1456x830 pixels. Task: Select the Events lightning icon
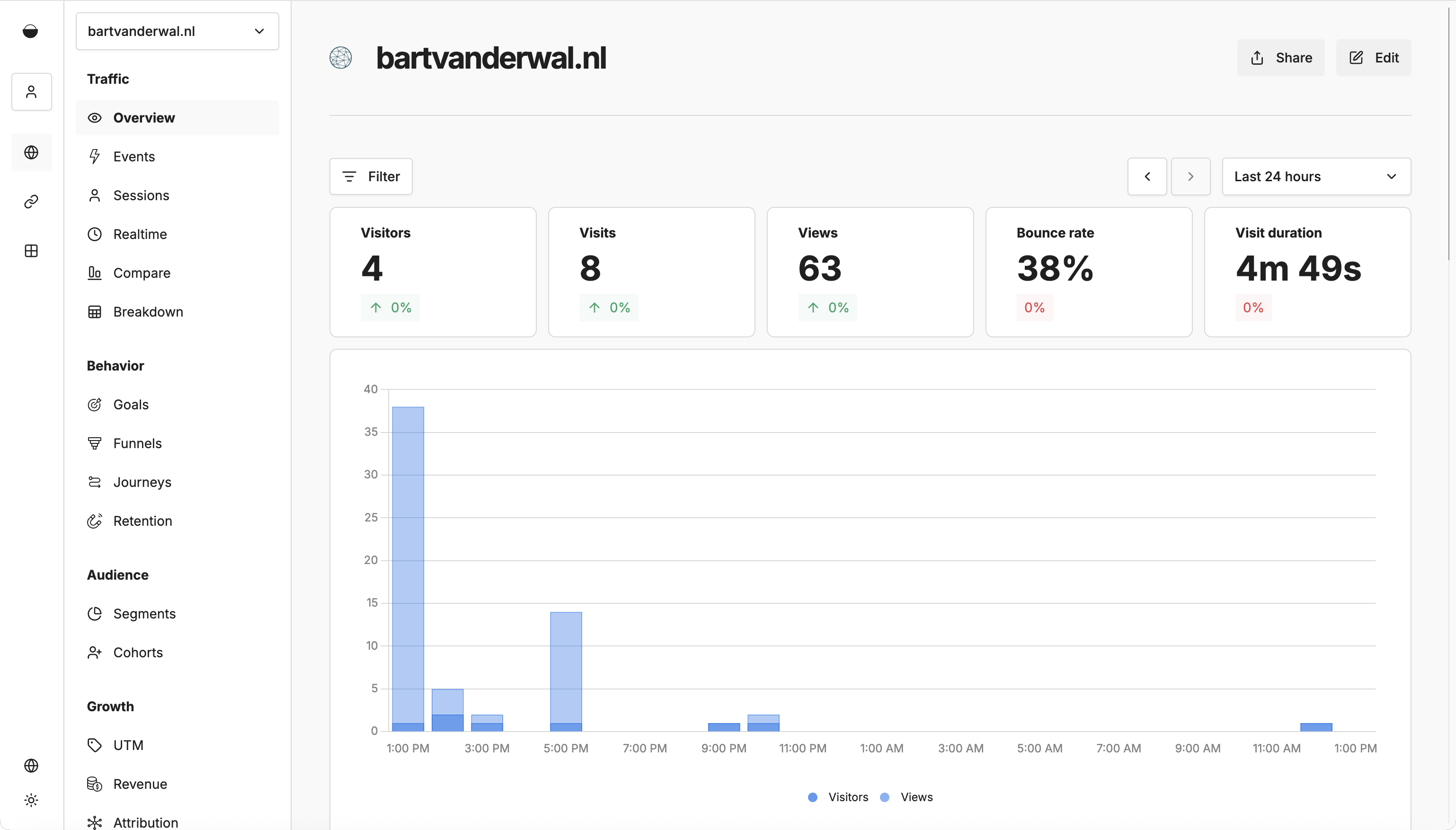(95, 156)
